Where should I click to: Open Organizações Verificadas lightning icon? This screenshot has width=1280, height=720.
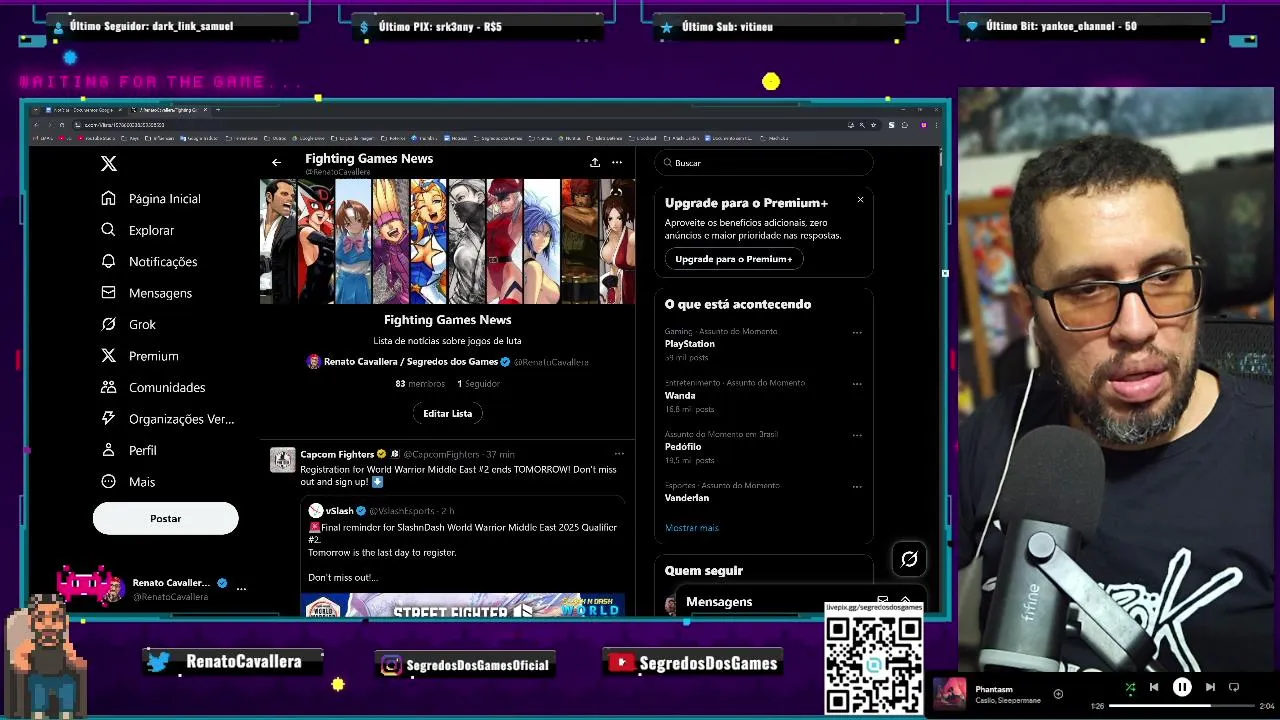pos(108,419)
